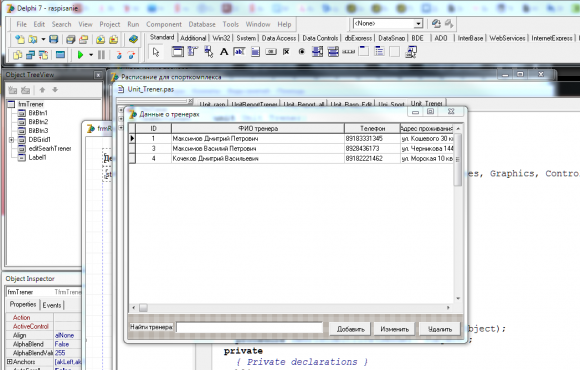Click the Добавить button
The image size is (580, 370).
point(350,329)
